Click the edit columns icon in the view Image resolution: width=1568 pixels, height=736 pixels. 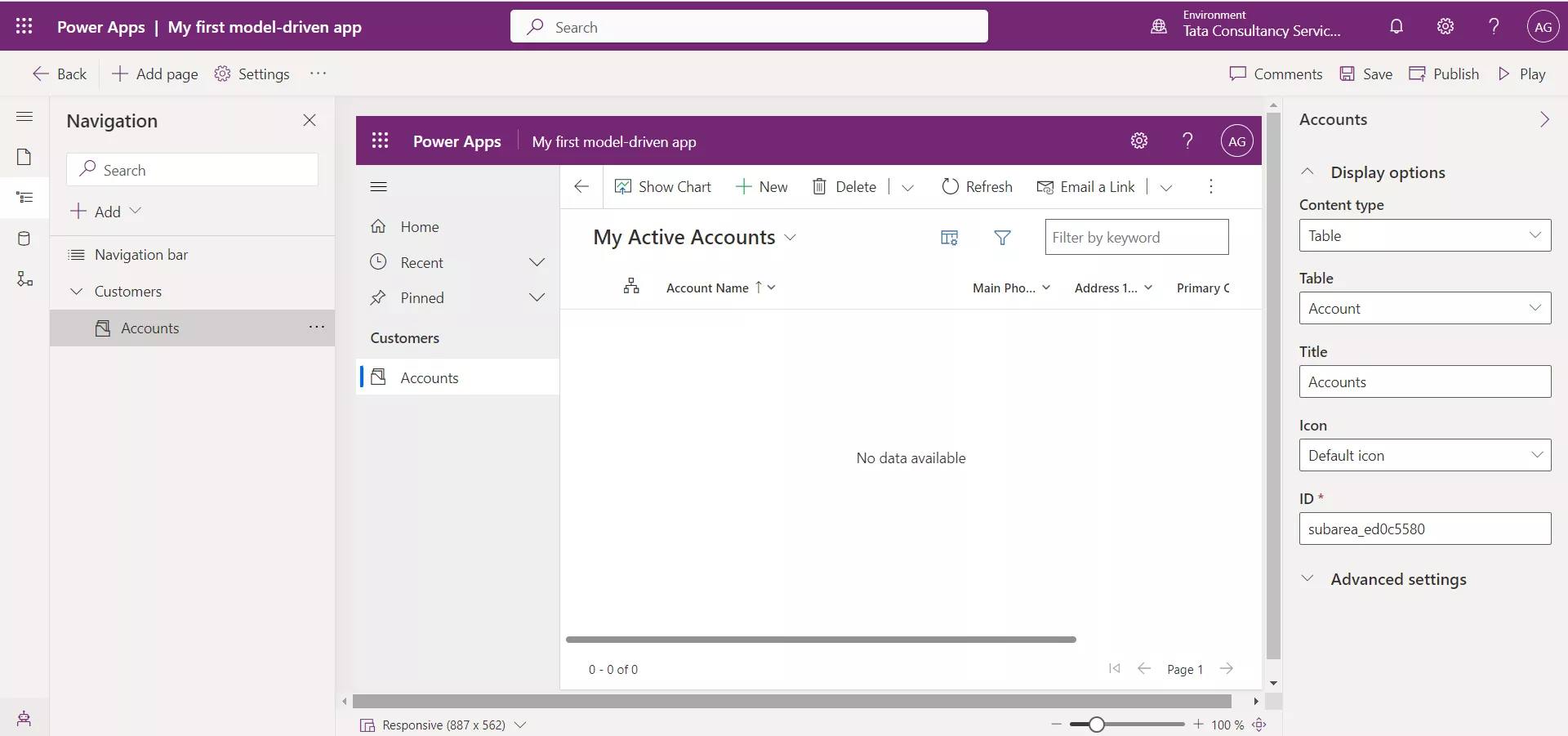click(948, 238)
